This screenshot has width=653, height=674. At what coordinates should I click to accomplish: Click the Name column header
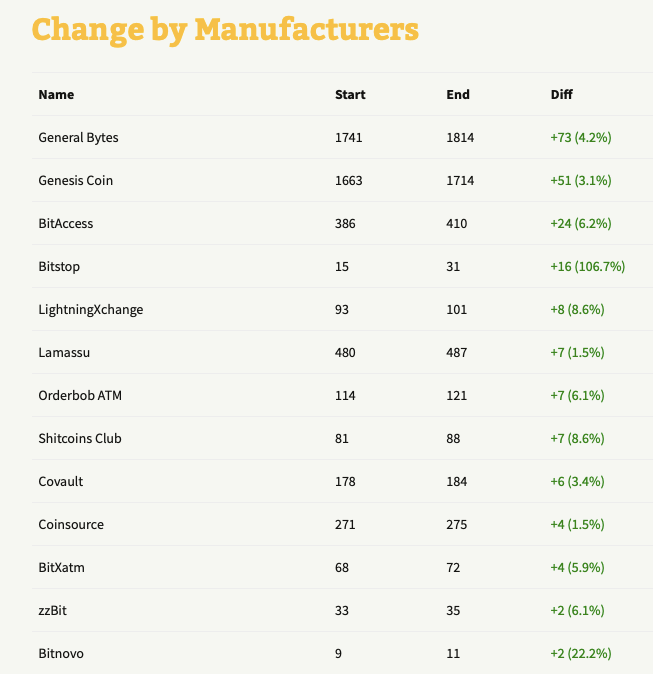pos(56,95)
